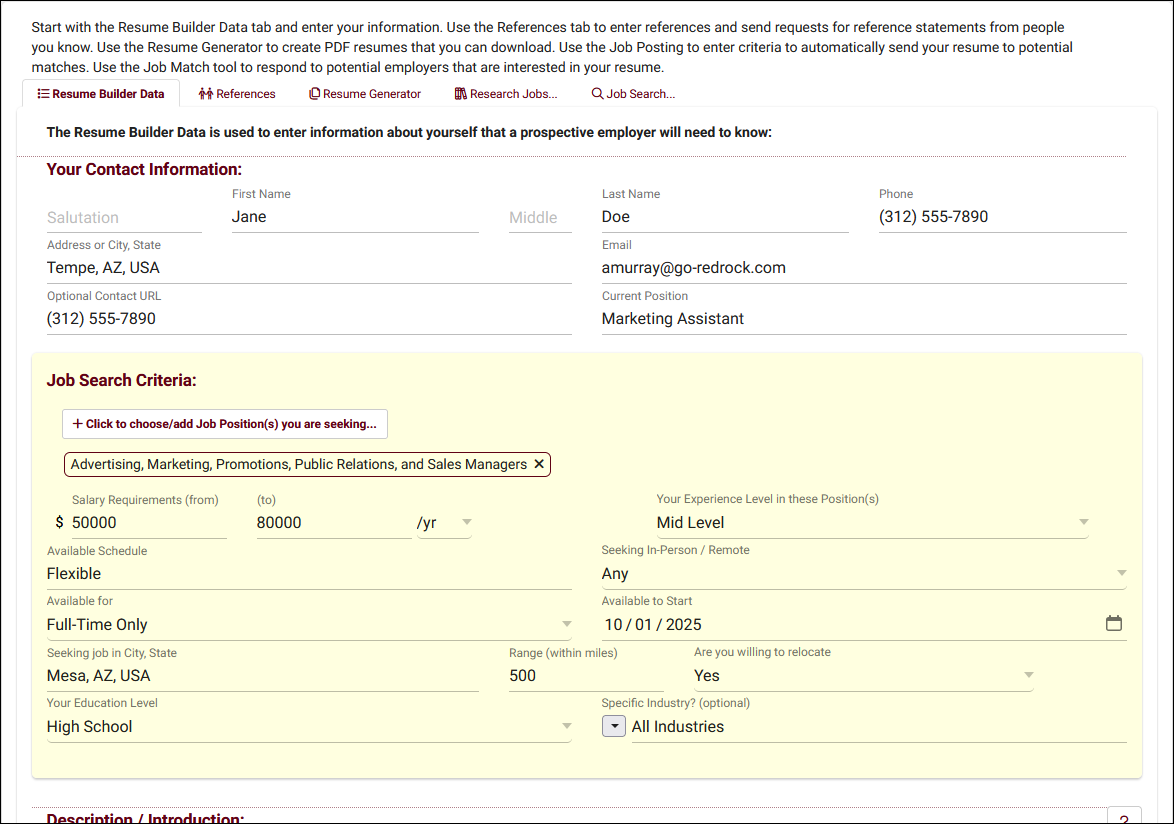This screenshot has height=824, width=1174.
Task: Open the Research Jobs tab
Action: [506, 94]
